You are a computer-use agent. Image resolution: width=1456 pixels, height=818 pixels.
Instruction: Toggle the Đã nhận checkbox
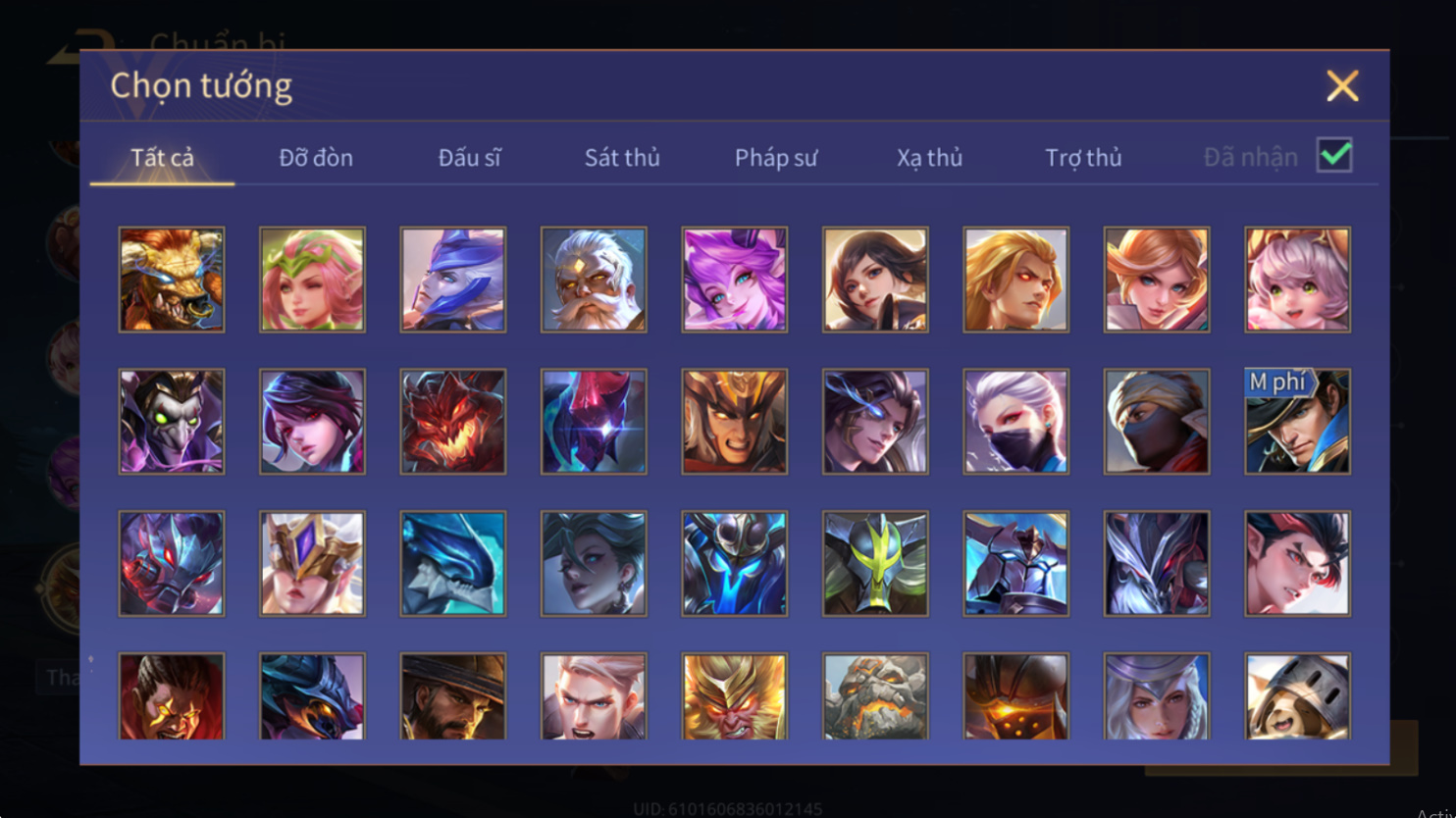tap(1334, 155)
